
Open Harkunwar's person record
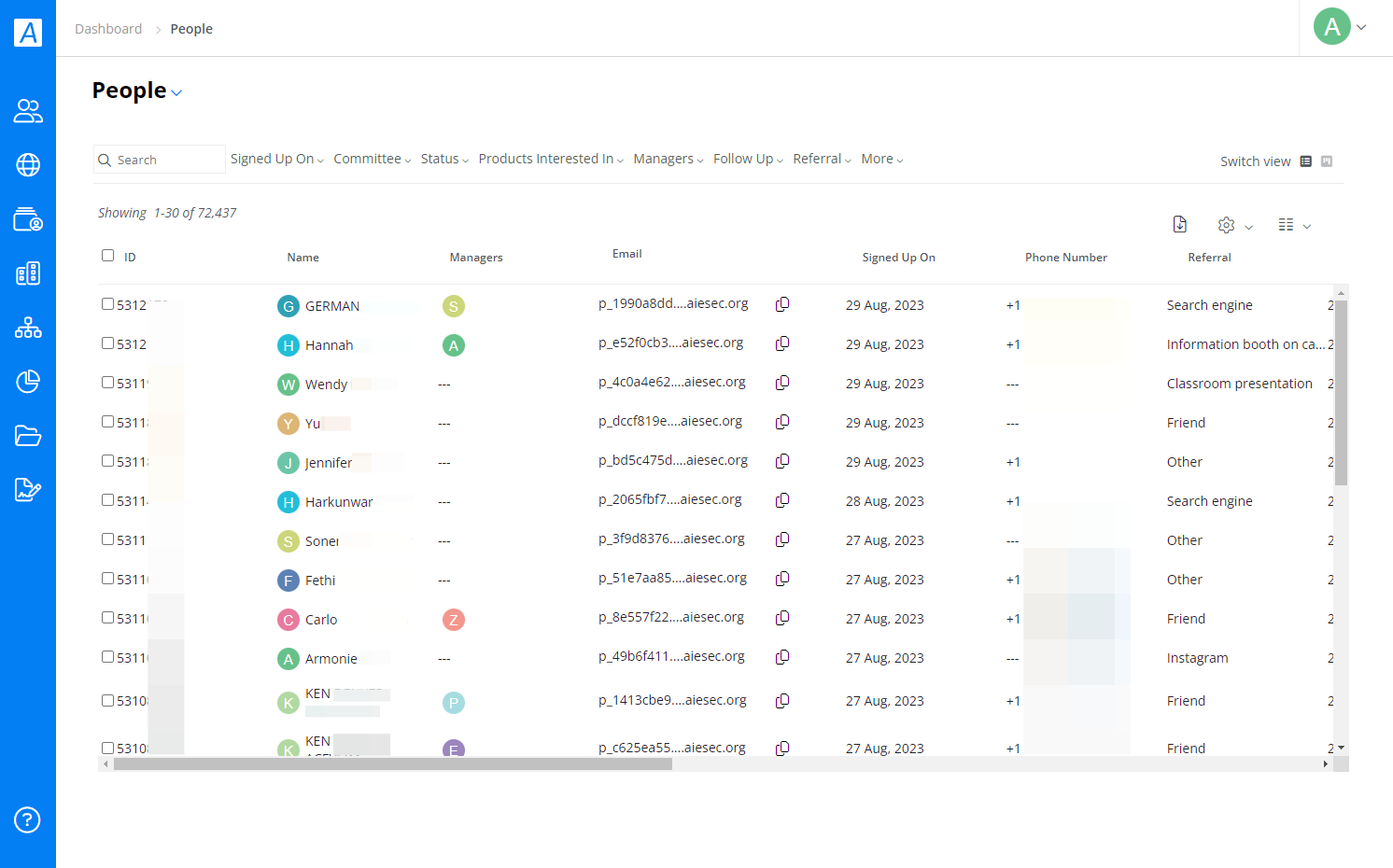(339, 502)
